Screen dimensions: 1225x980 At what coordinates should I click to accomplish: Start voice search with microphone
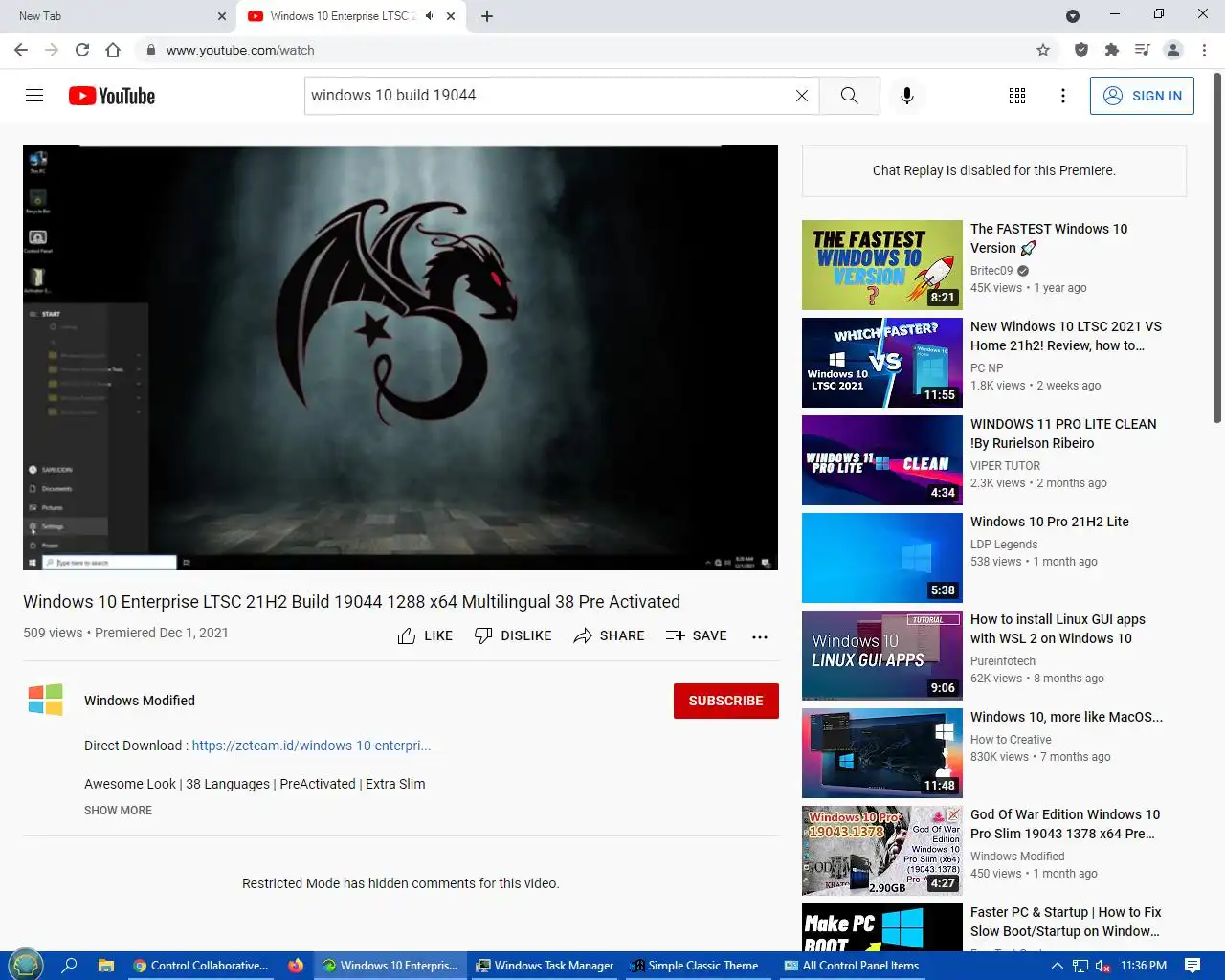pyautogui.click(x=907, y=96)
